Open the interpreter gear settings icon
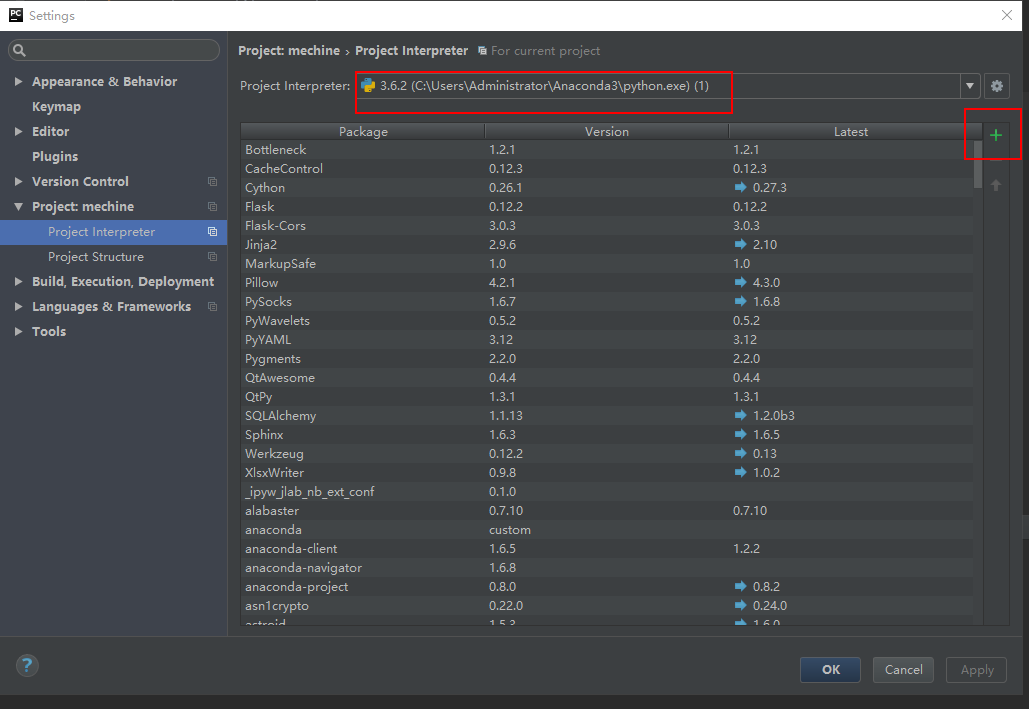The width and height of the screenshot is (1029, 709). 997,86
